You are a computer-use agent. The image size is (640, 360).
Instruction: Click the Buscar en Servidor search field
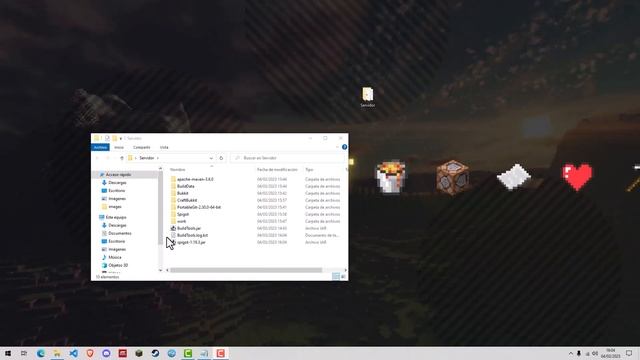pos(288,158)
